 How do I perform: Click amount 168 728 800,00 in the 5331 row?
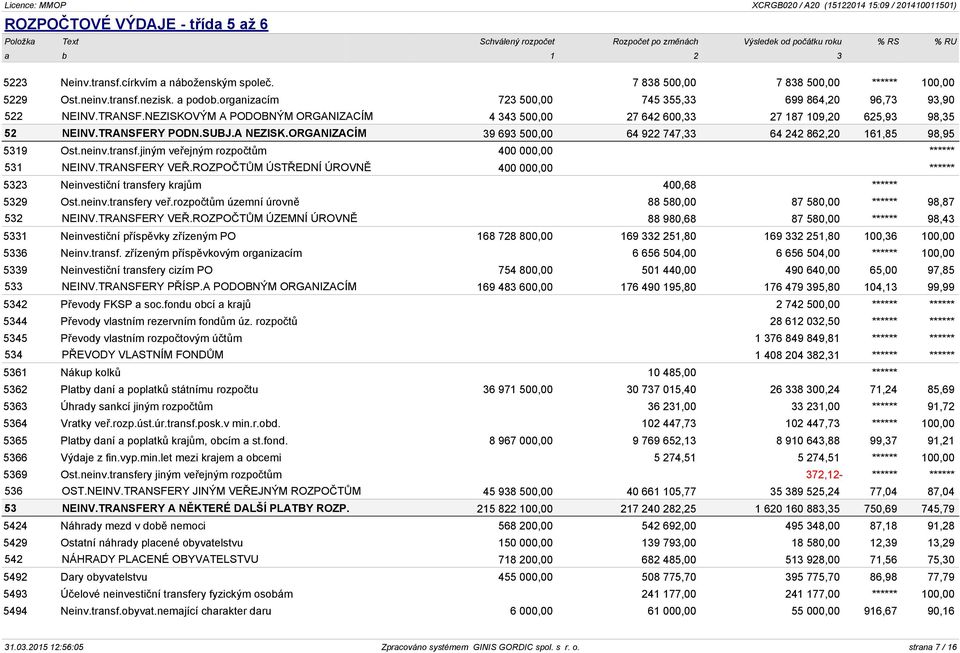[x=515, y=236]
